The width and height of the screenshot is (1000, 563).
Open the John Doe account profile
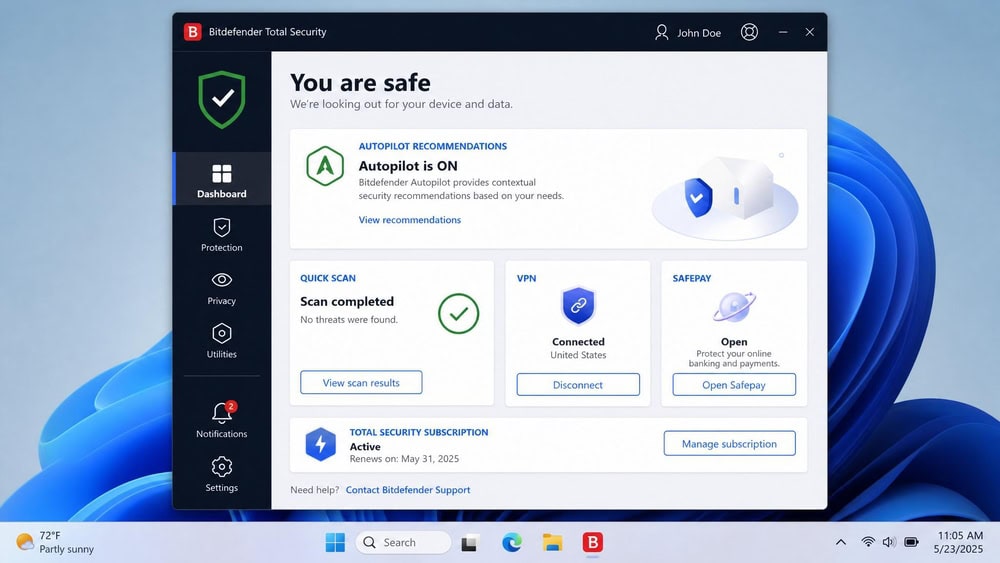pos(688,33)
